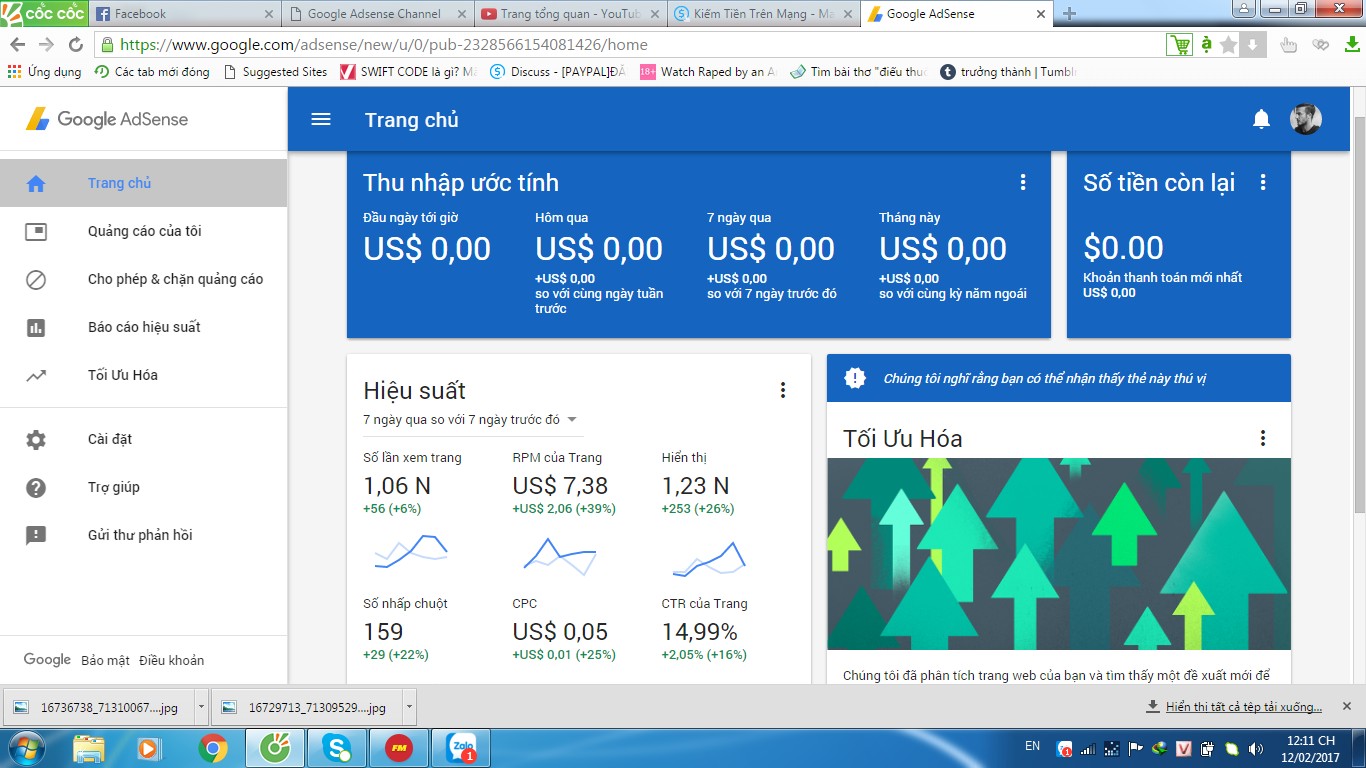This screenshot has height=768, width=1366.
Task: Click the Cài đặt gear icon
Action: [36, 439]
